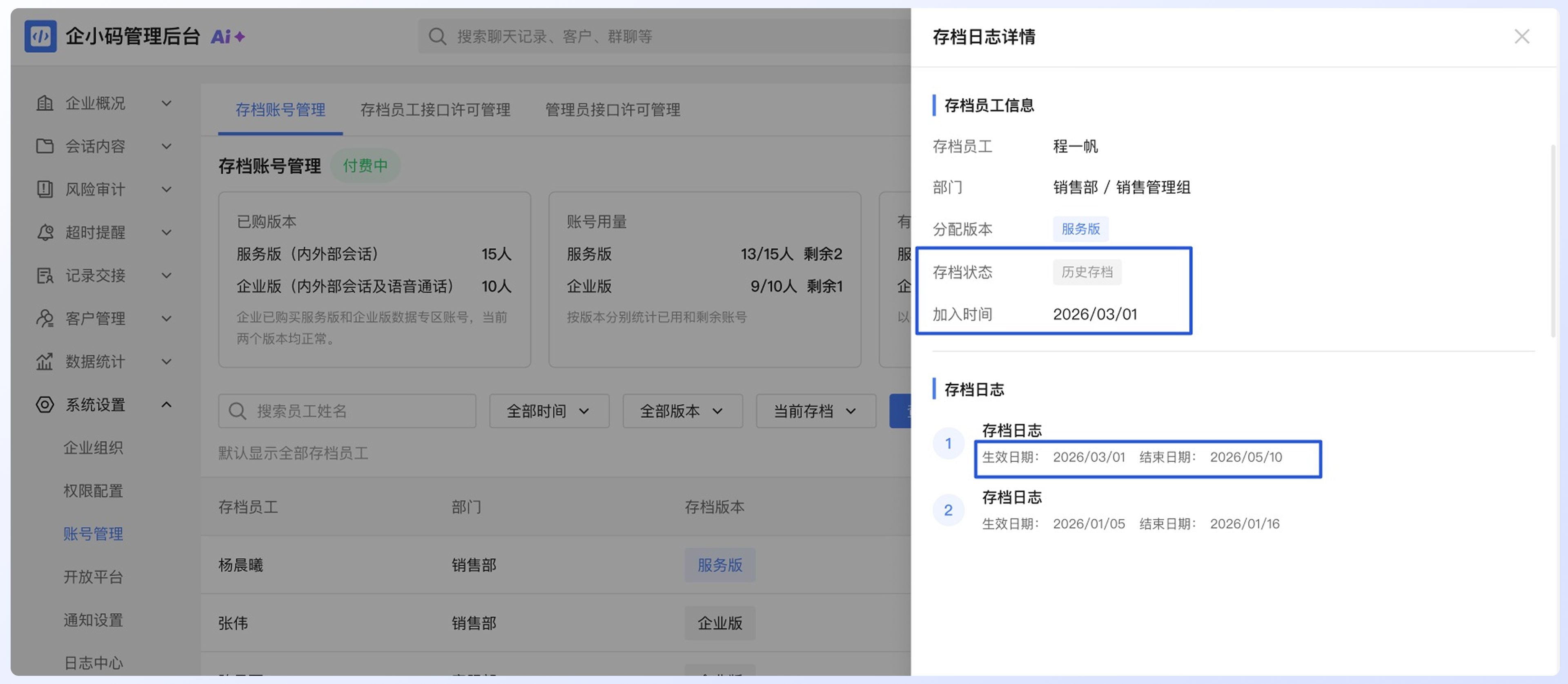Viewport: 1568px width, 684px height.
Task: Open 开放平台 submenu item
Action: tap(93, 577)
